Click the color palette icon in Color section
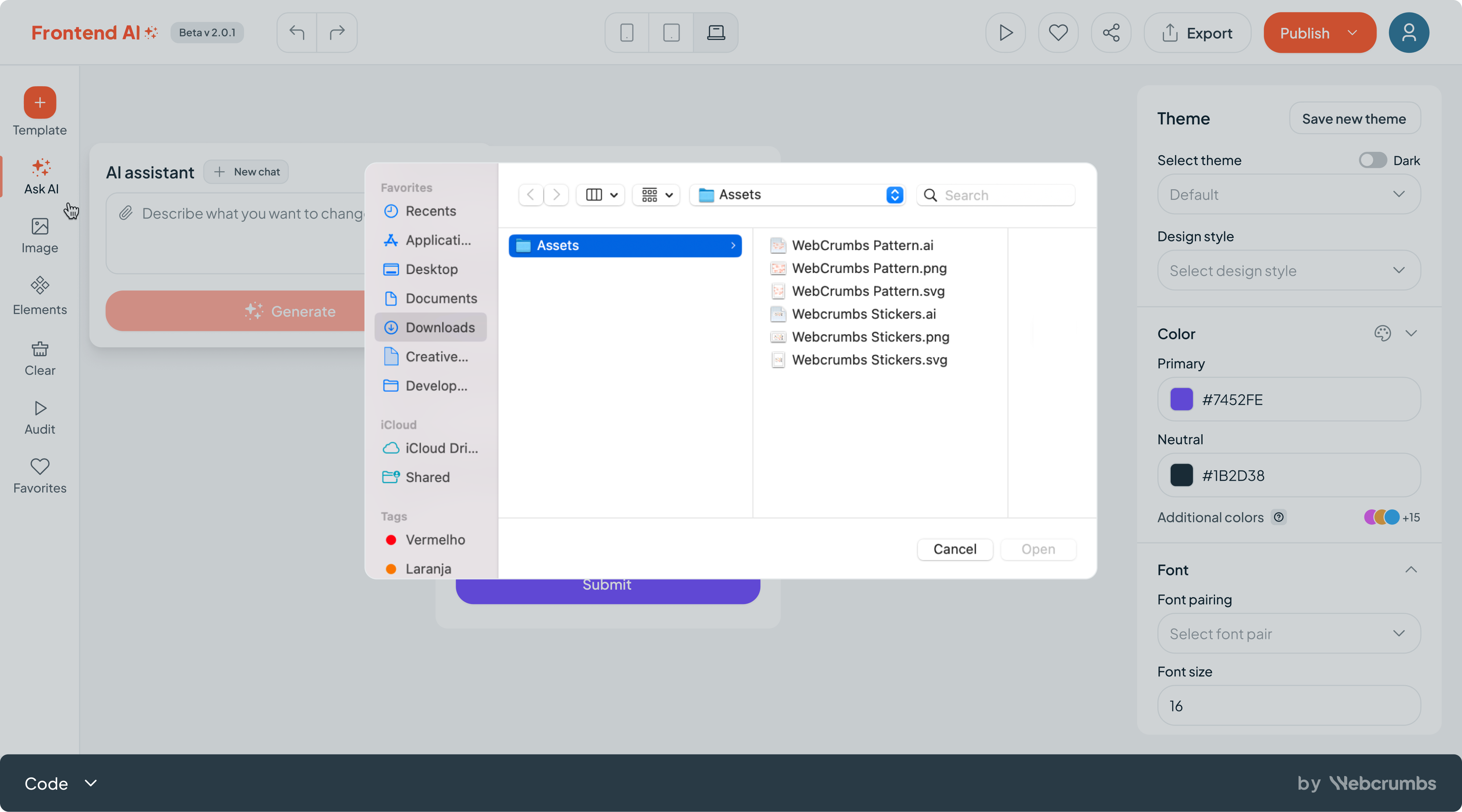This screenshot has width=1462, height=812. [x=1382, y=333]
